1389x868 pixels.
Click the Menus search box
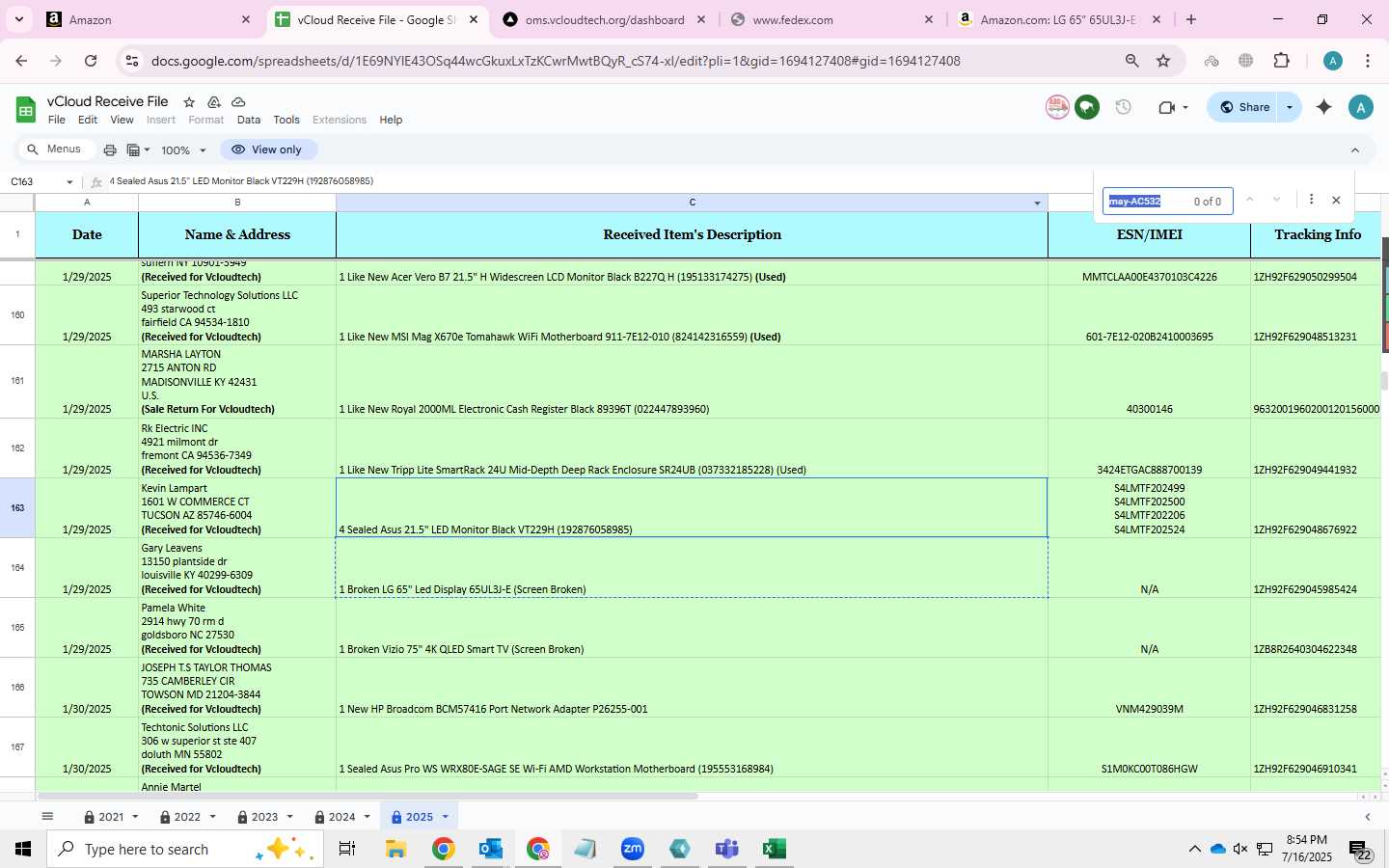(x=58, y=149)
